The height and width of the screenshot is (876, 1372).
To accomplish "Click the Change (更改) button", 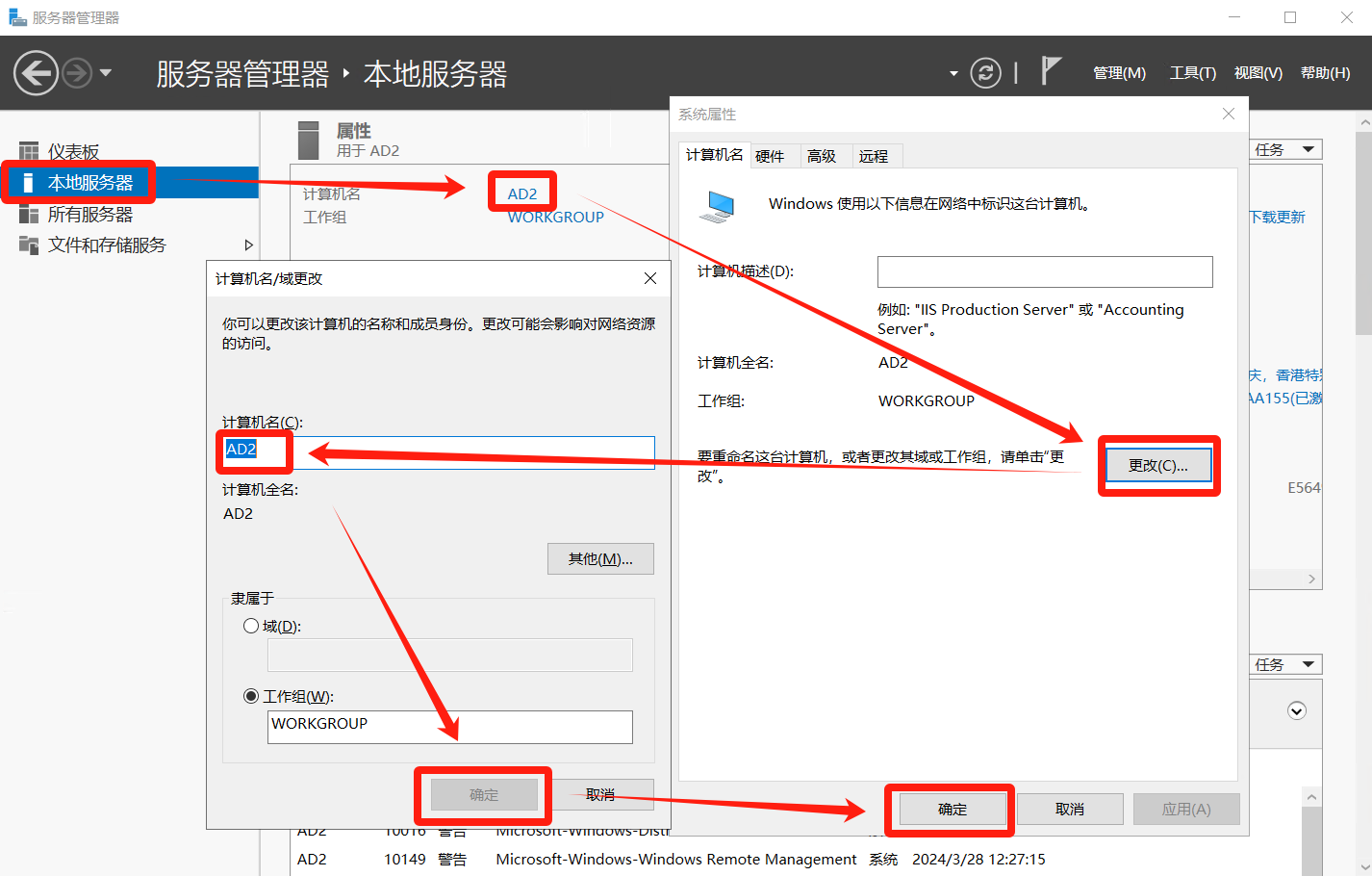I will tap(1157, 465).
